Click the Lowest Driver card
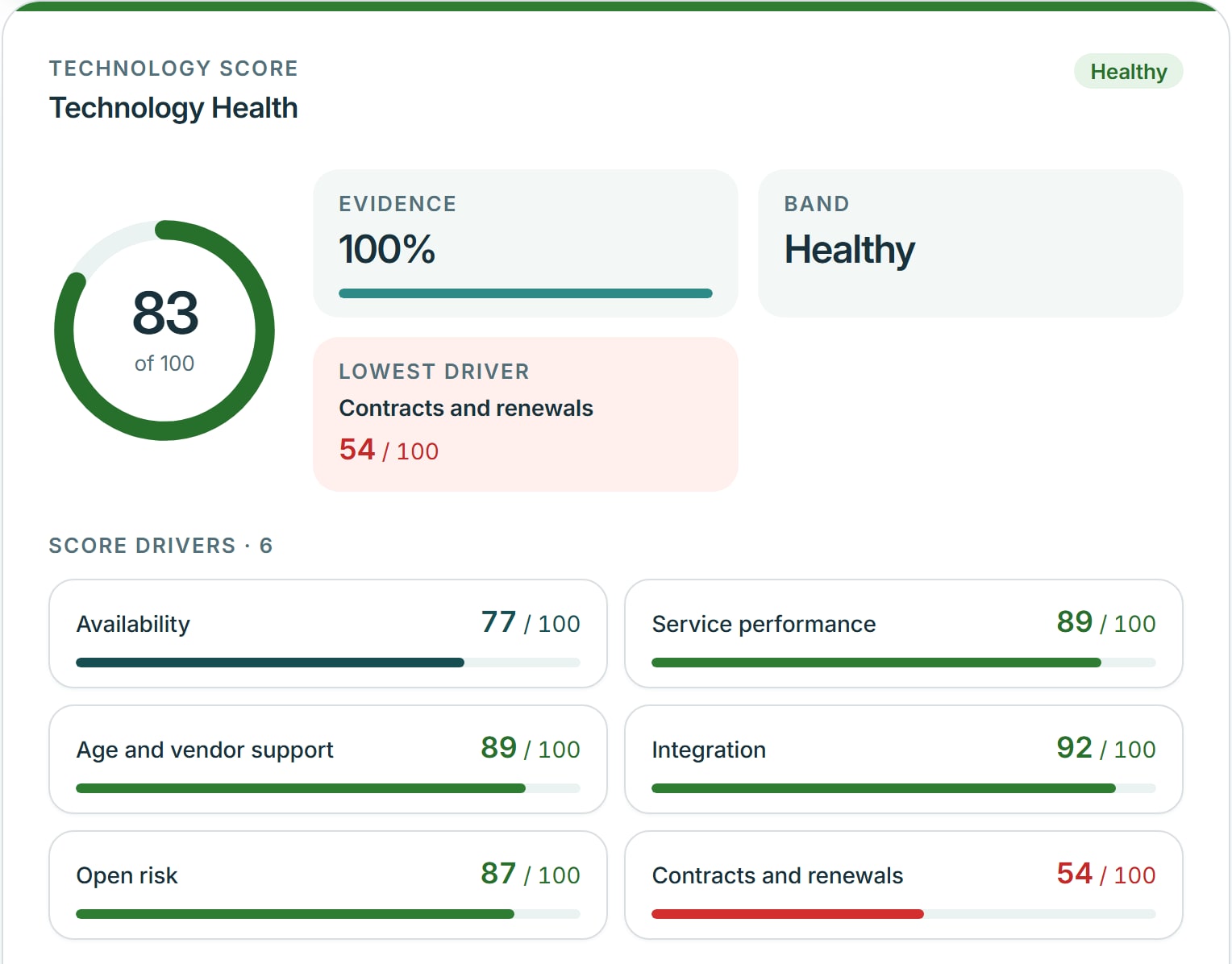This screenshot has width=1232, height=964. (526, 414)
